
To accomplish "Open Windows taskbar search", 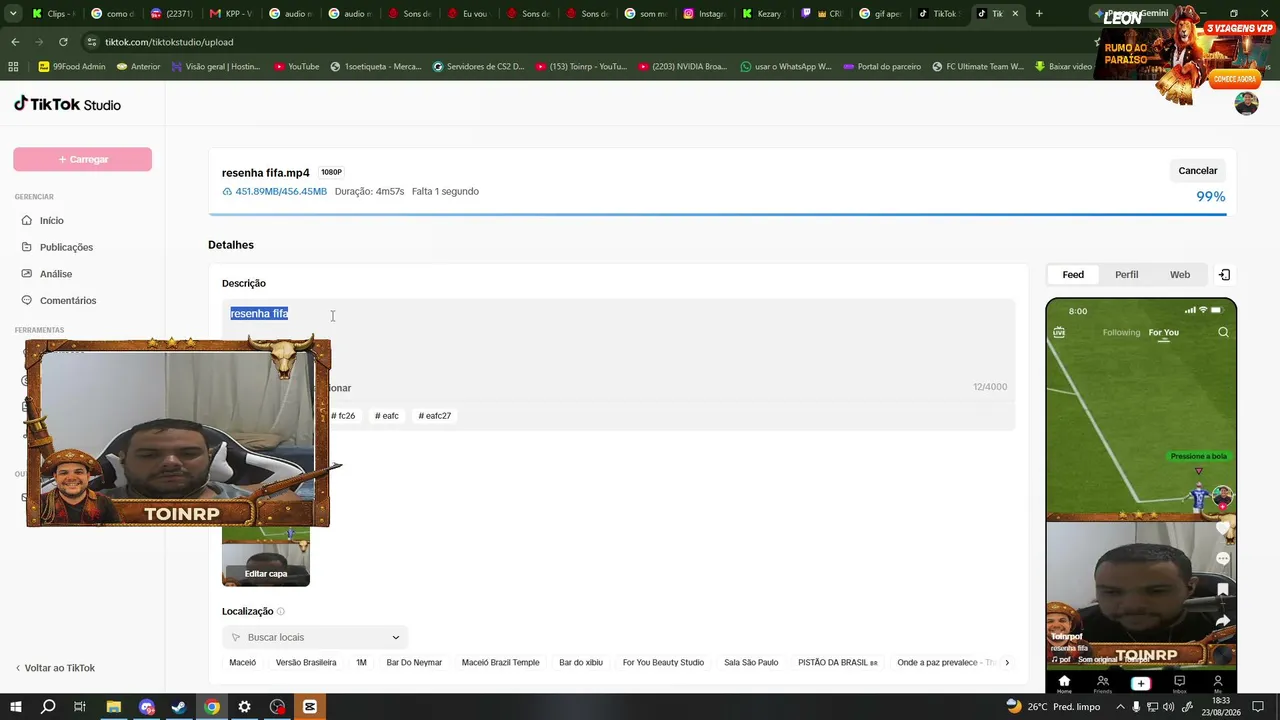I will point(47,707).
